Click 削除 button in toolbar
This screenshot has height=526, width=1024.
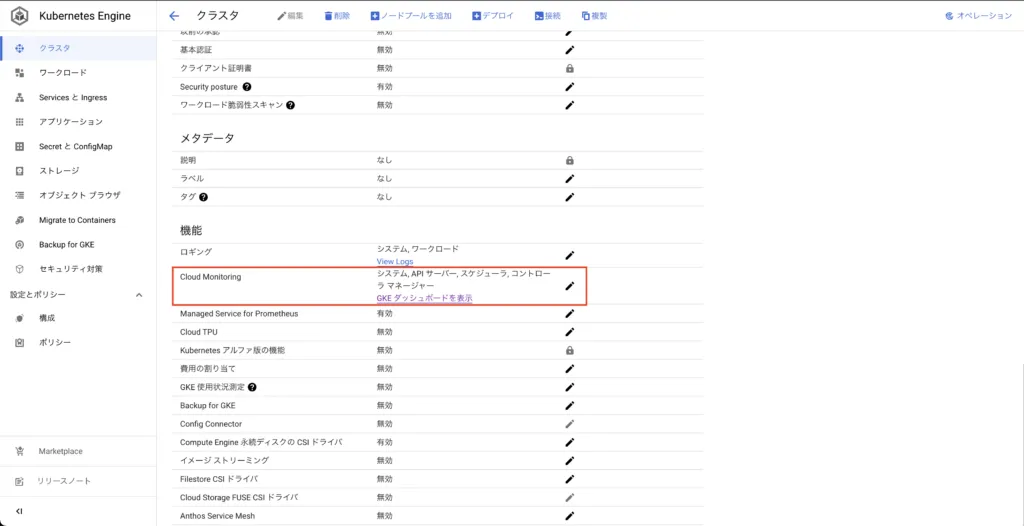[x=337, y=16]
